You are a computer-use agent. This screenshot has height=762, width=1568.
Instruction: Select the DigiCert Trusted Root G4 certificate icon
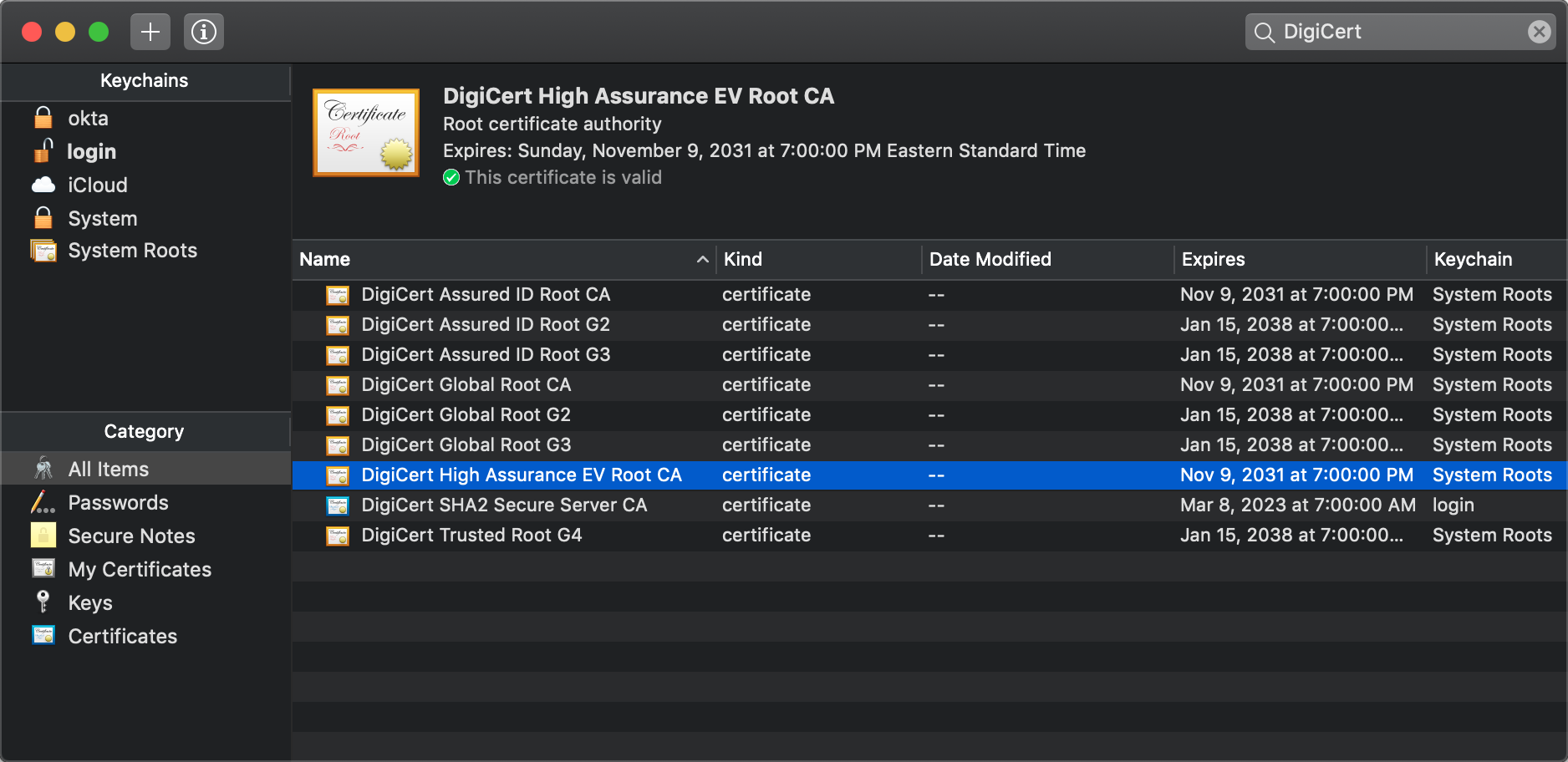[x=338, y=536]
